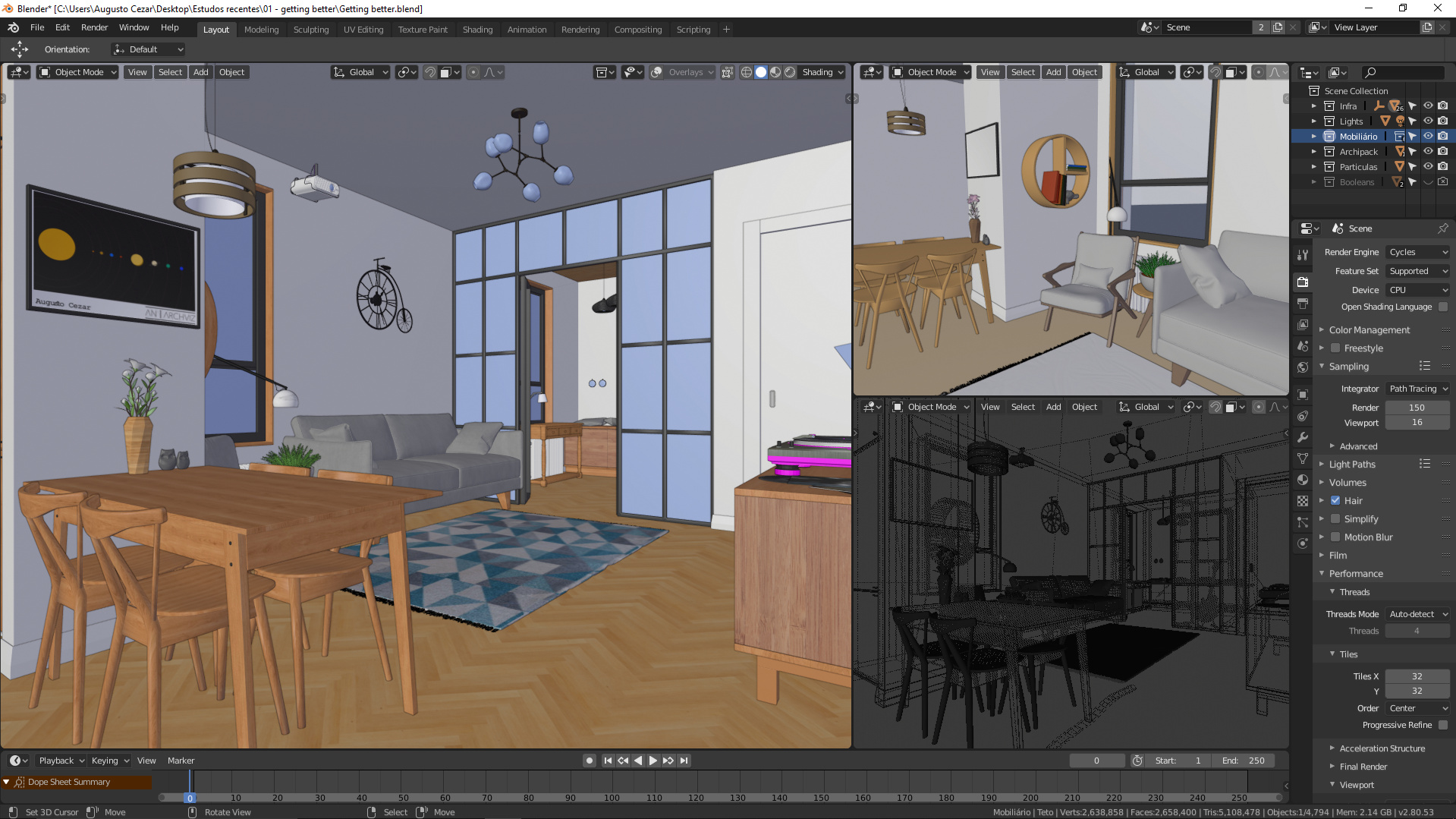Open the Render properties tab
Screen dimensions: 1456x819
[1303, 282]
